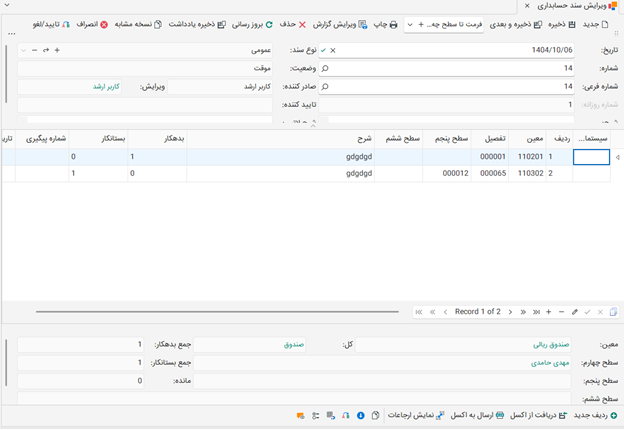Search via magnifier in شماره فرعی field
Viewport: 624px width, 430px height.
[325, 87]
